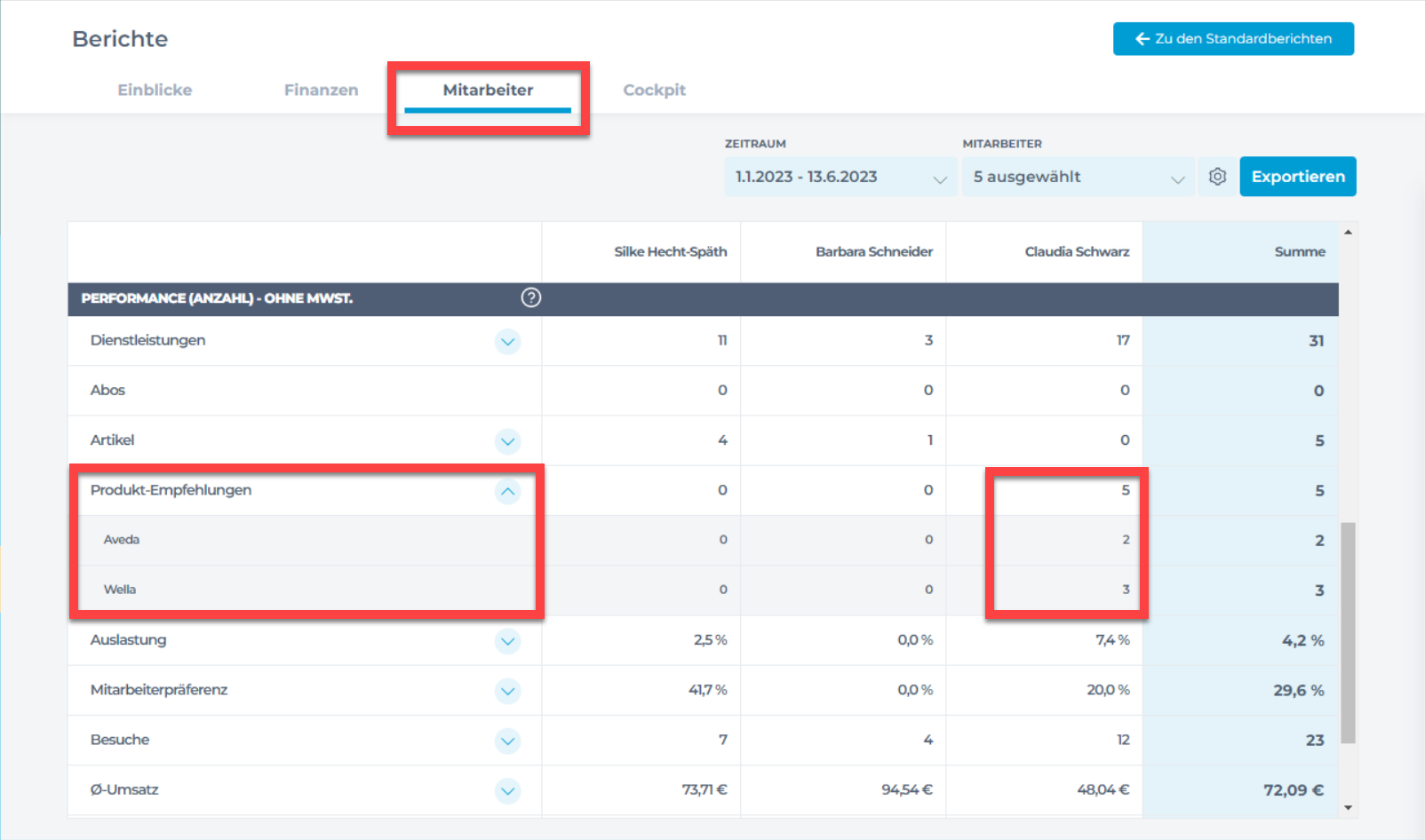1425x840 pixels.
Task: Click Silke's Ø-Umsatz 73,71 €
Action: click(705, 790)
